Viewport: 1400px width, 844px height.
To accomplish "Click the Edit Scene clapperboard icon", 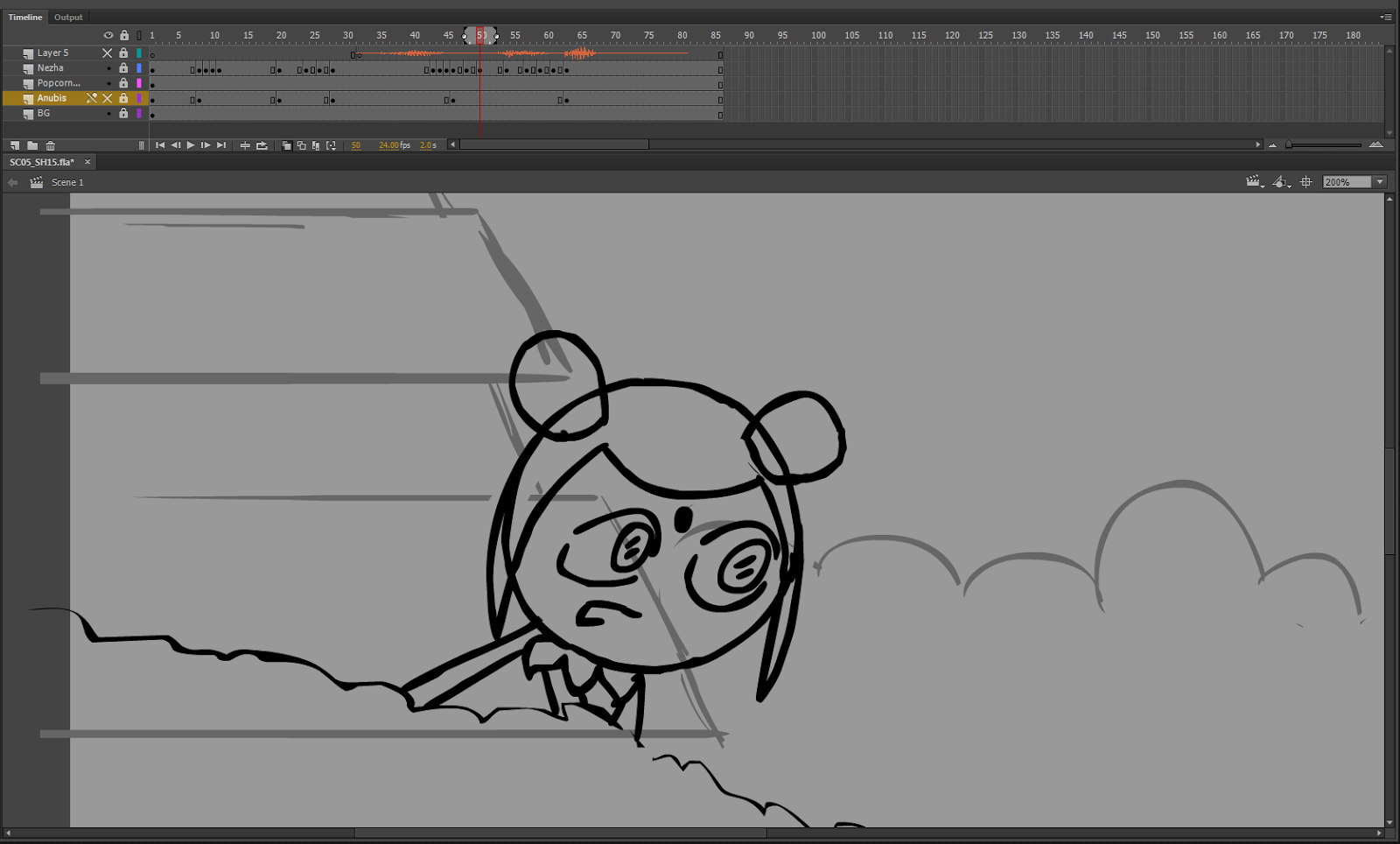I will coord(1255,182).
